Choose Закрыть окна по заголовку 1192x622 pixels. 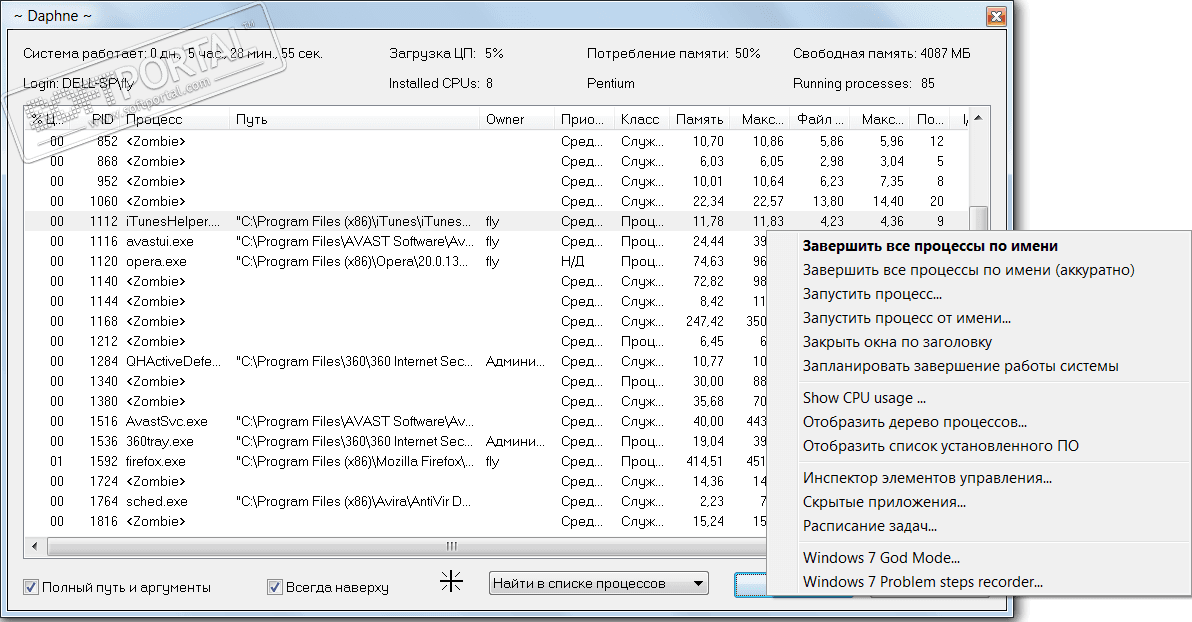click(897, 342)
